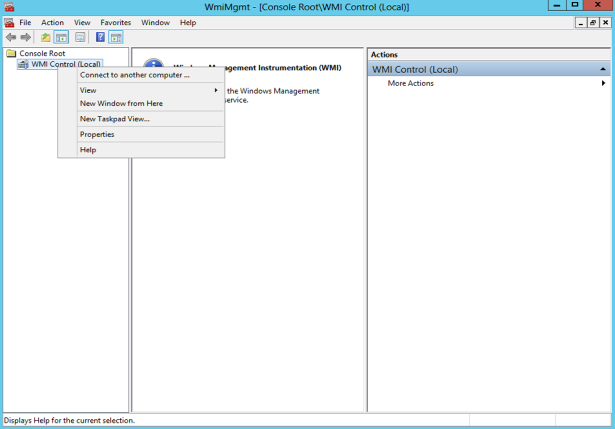This screenshot has width=615, height=429.
Task: Toggle Show/Hide Console Tree toolbar icon
Action: click(x=61, y=37)
